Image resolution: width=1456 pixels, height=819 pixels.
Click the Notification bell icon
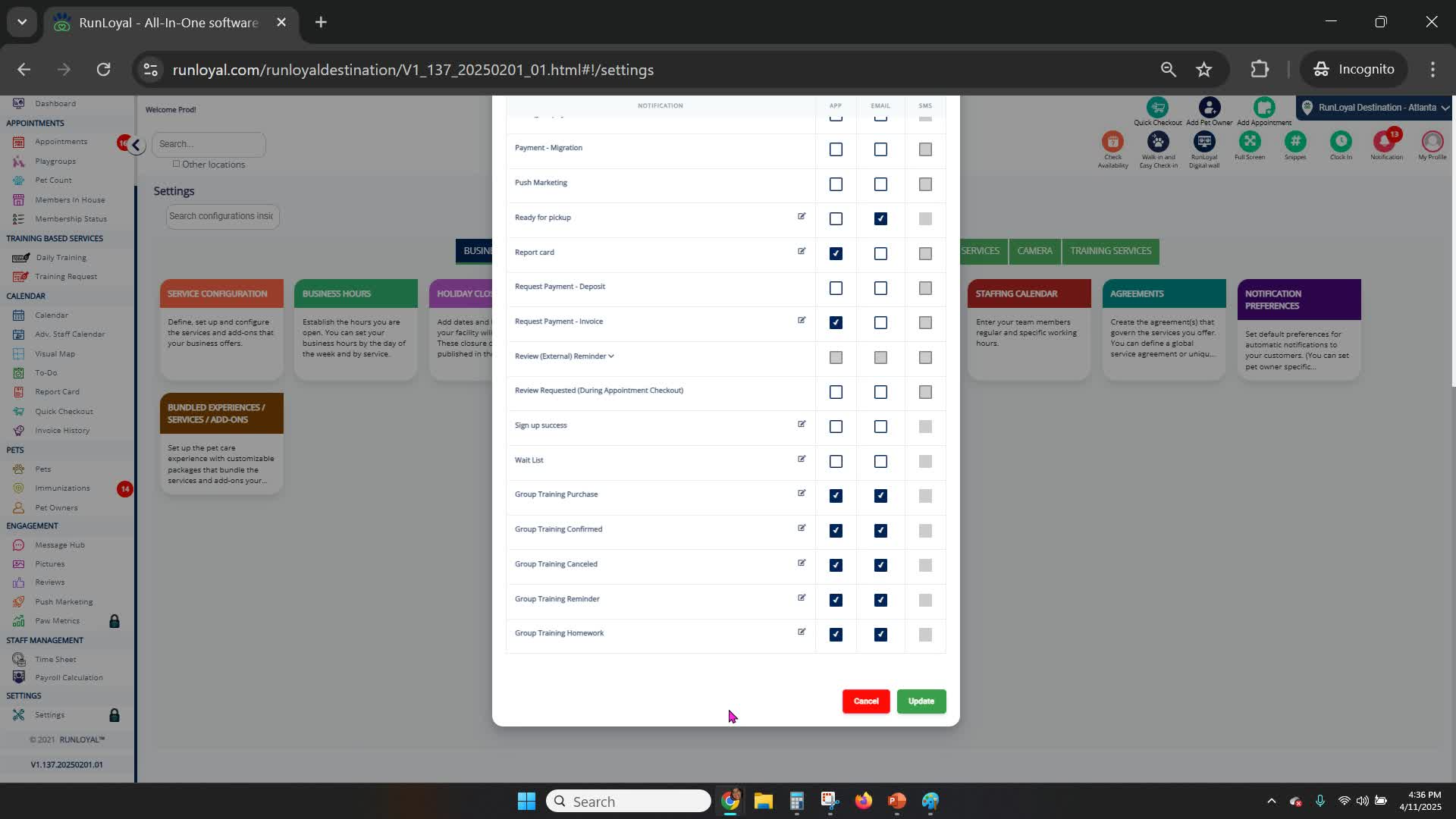[1385, 143]
